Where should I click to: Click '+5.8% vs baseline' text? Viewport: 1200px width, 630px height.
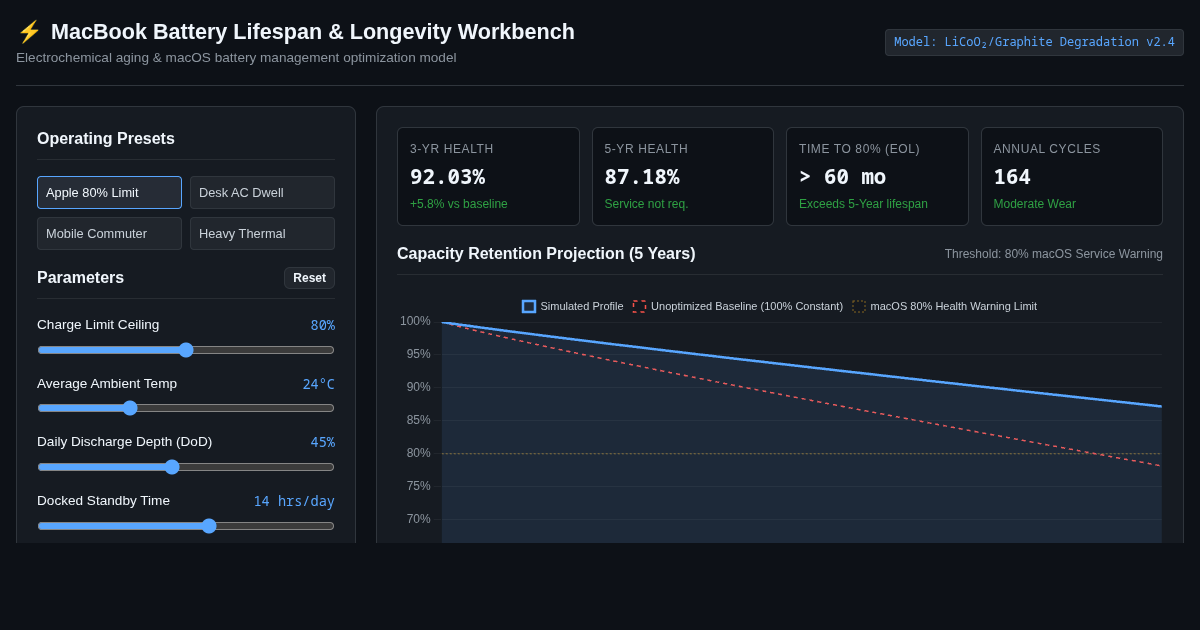point(459,204)
